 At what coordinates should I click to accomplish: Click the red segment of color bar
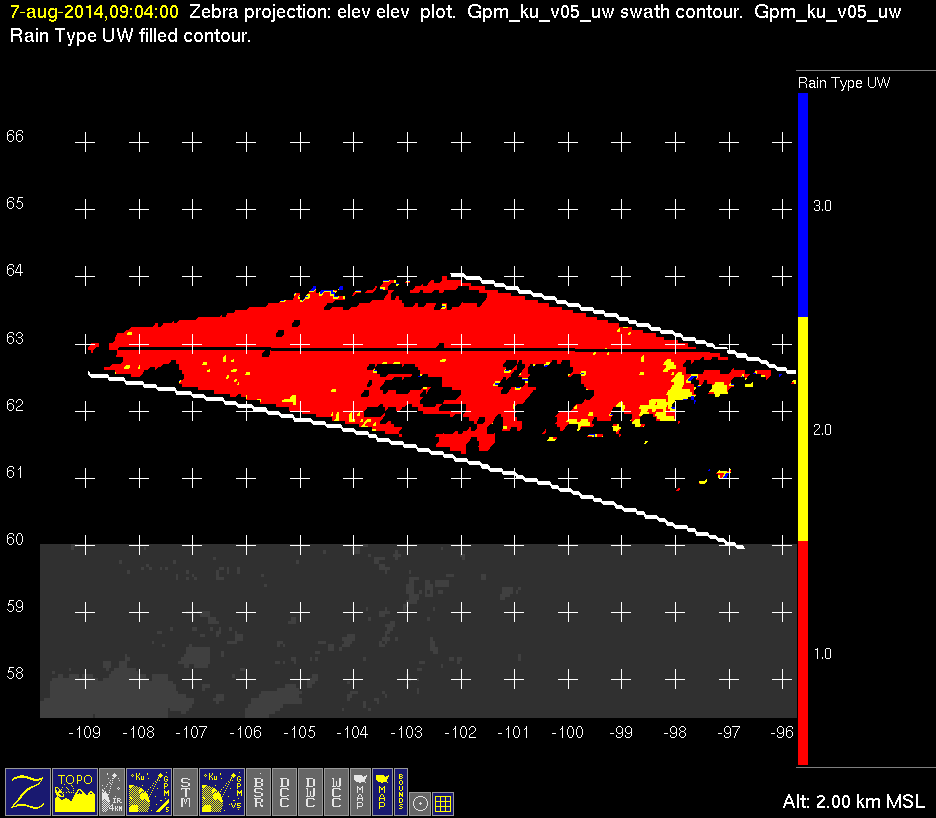802,653
